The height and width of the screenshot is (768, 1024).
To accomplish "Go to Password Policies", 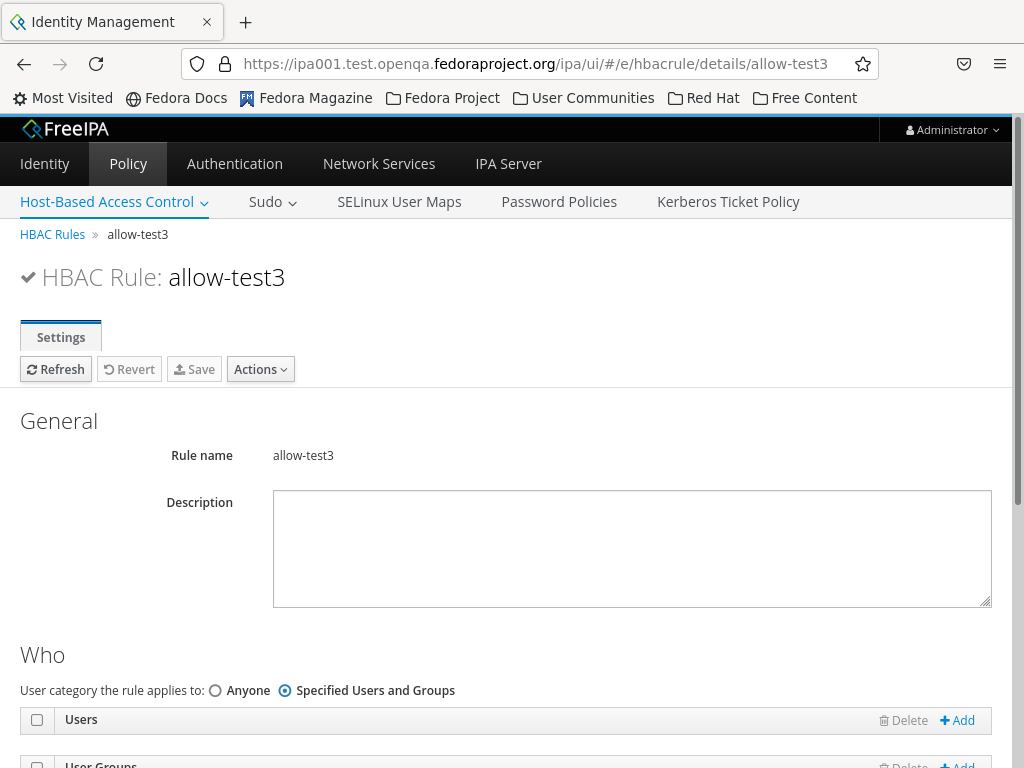I will click(x=559, y=202).
